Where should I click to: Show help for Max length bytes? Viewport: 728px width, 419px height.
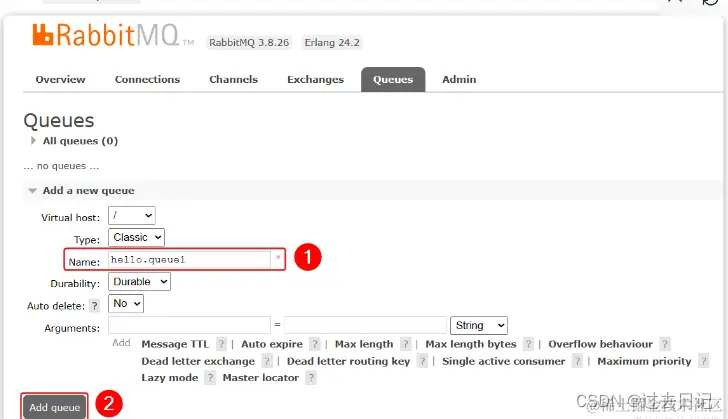pos(528,344)
